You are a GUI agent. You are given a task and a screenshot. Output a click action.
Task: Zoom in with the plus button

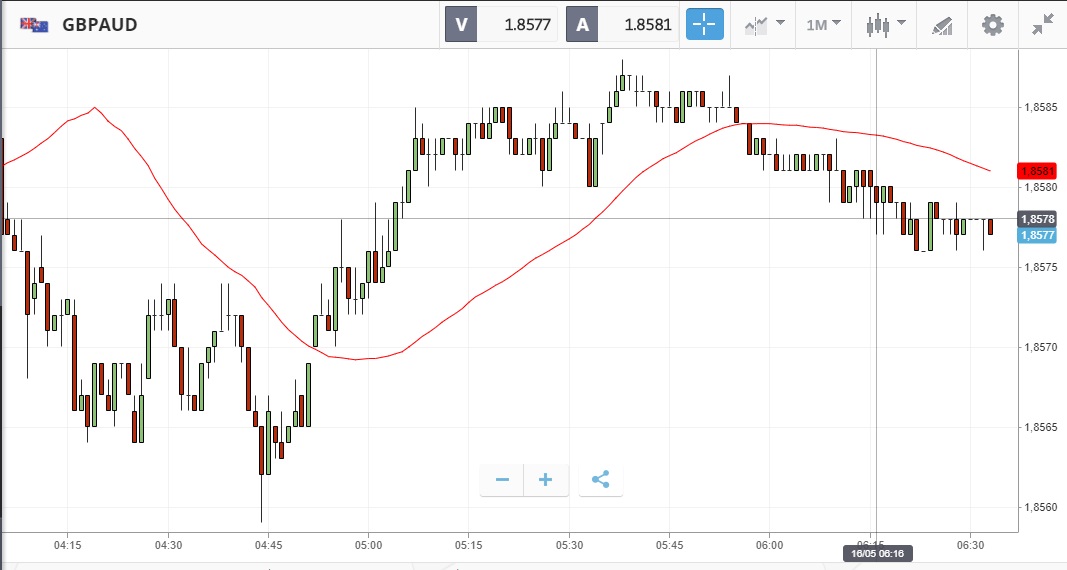pyautogui.click(x=546, y=480)
